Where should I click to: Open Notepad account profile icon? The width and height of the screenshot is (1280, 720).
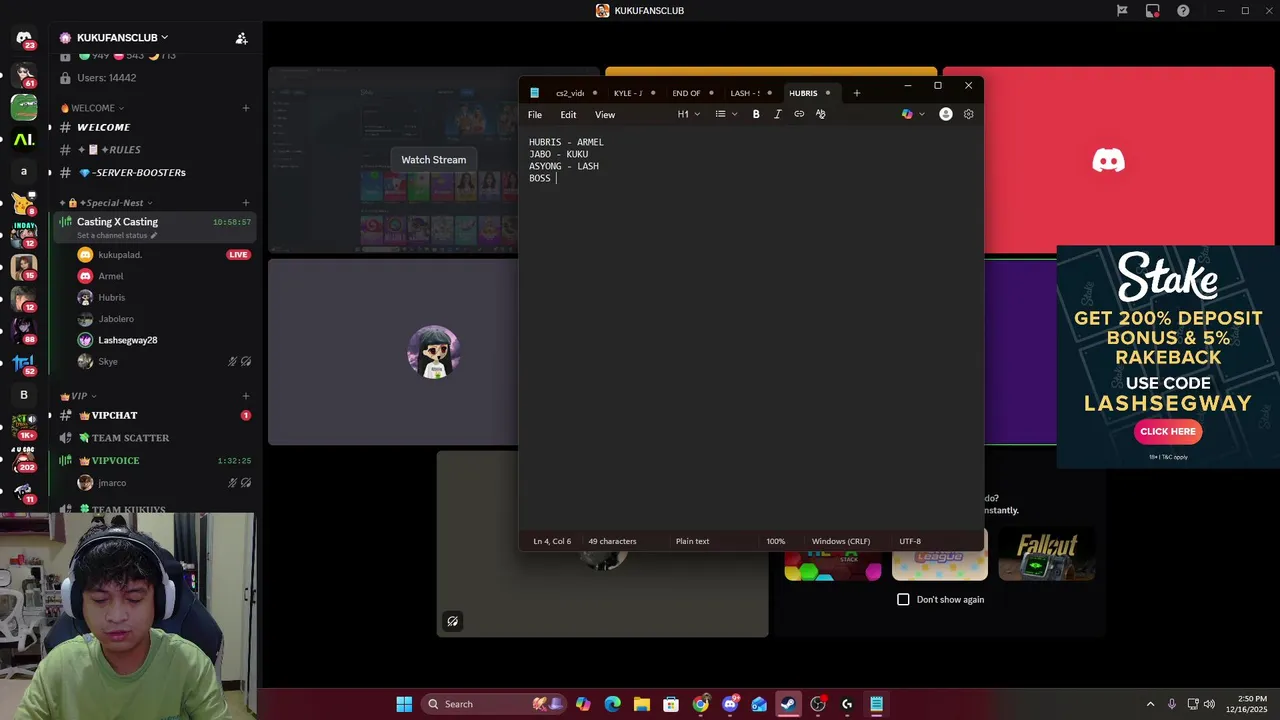coord(946,114)
